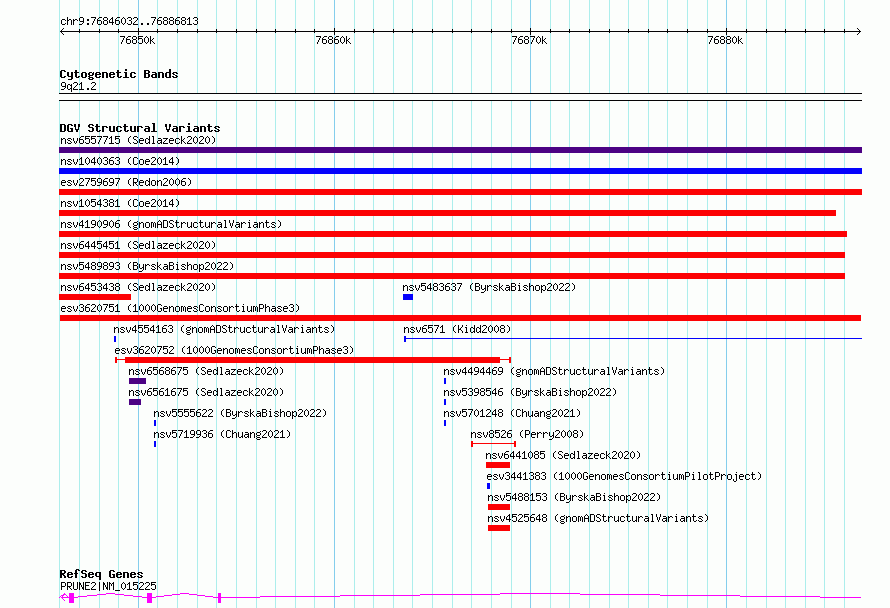This screenshot has width=890, height=608.
Task: Select the red bar under nsv5488153
Action: click(x=499, y=507)
